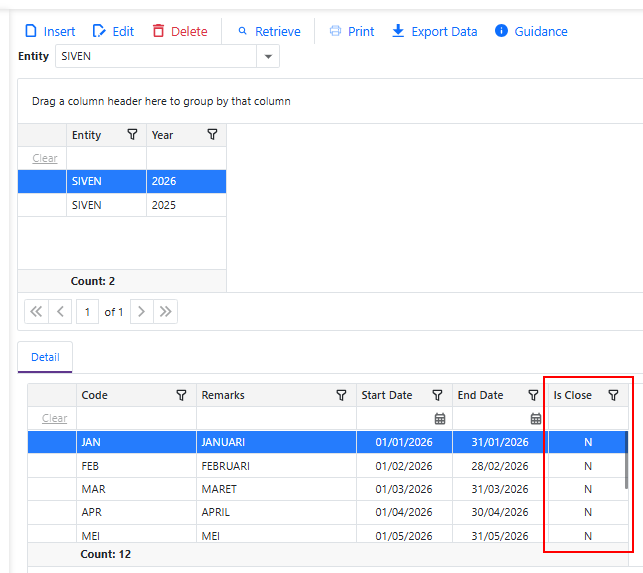
Task: Click the FEBRUARI remarks cell
Action: (276, 466)
